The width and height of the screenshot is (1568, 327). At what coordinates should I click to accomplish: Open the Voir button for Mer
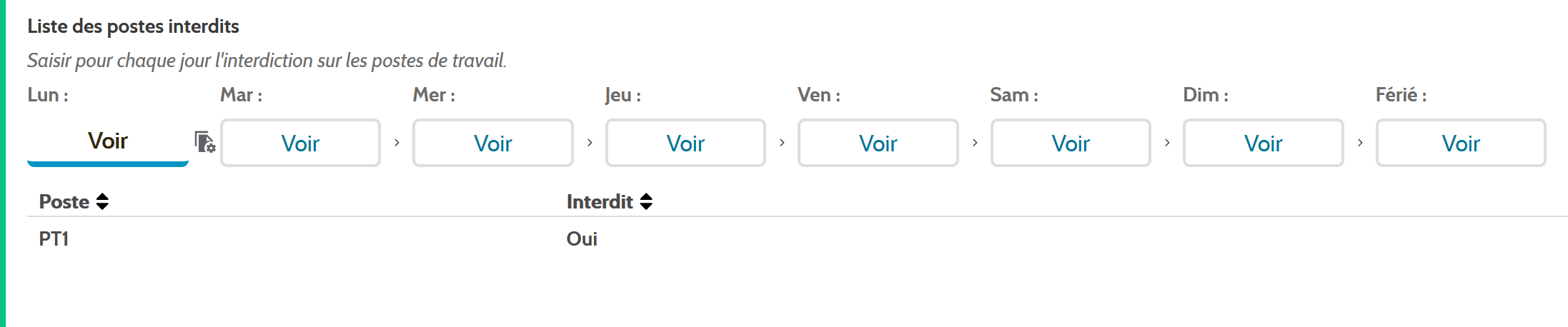point(493,143)
